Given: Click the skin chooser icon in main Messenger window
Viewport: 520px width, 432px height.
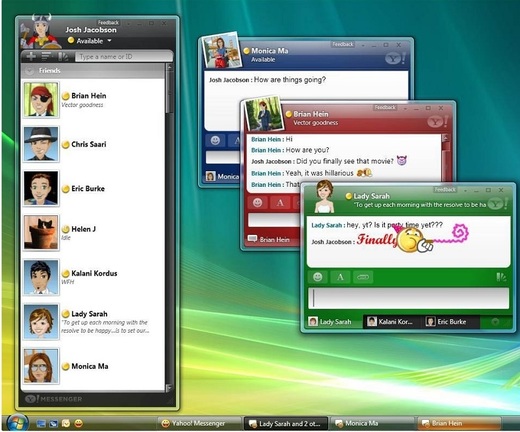Looking at the screenshot, I should coord(63,57).
